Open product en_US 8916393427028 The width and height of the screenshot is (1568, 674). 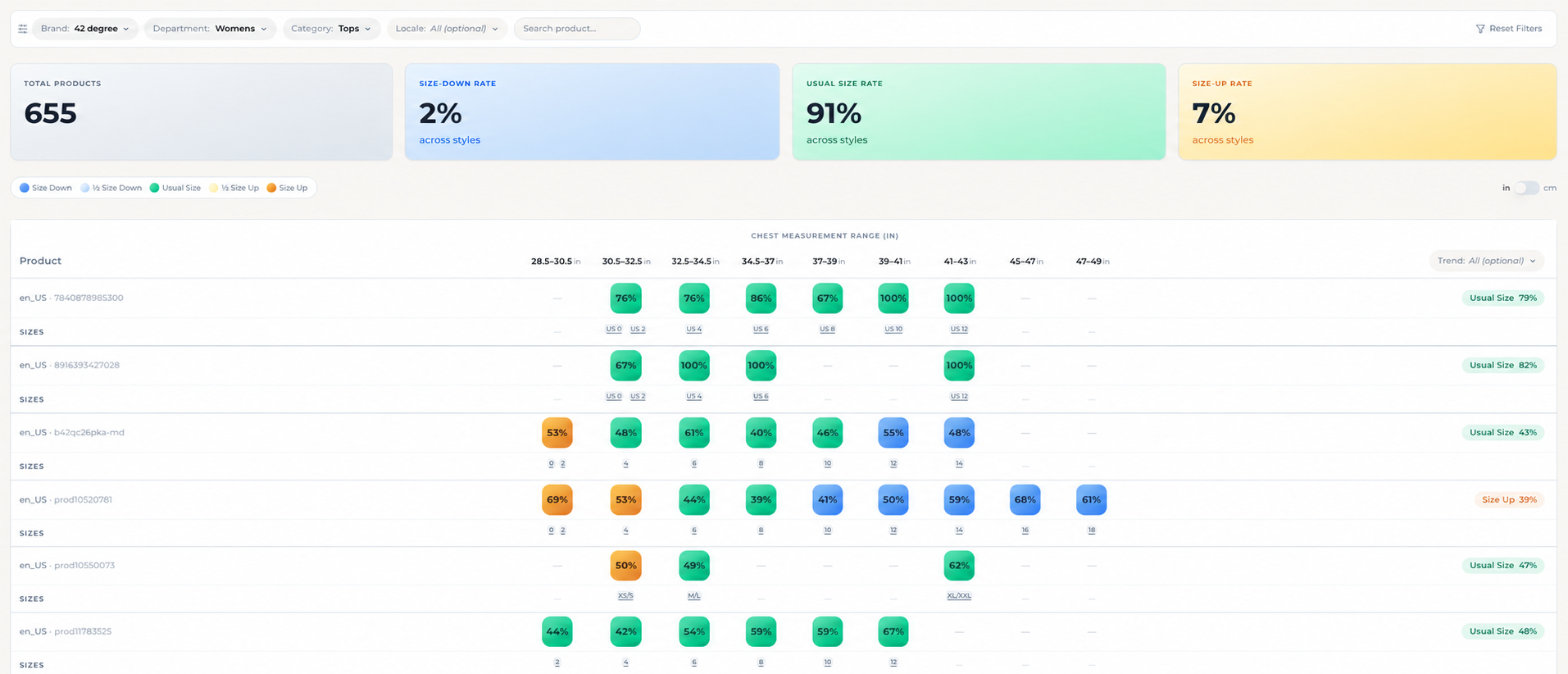70,365
